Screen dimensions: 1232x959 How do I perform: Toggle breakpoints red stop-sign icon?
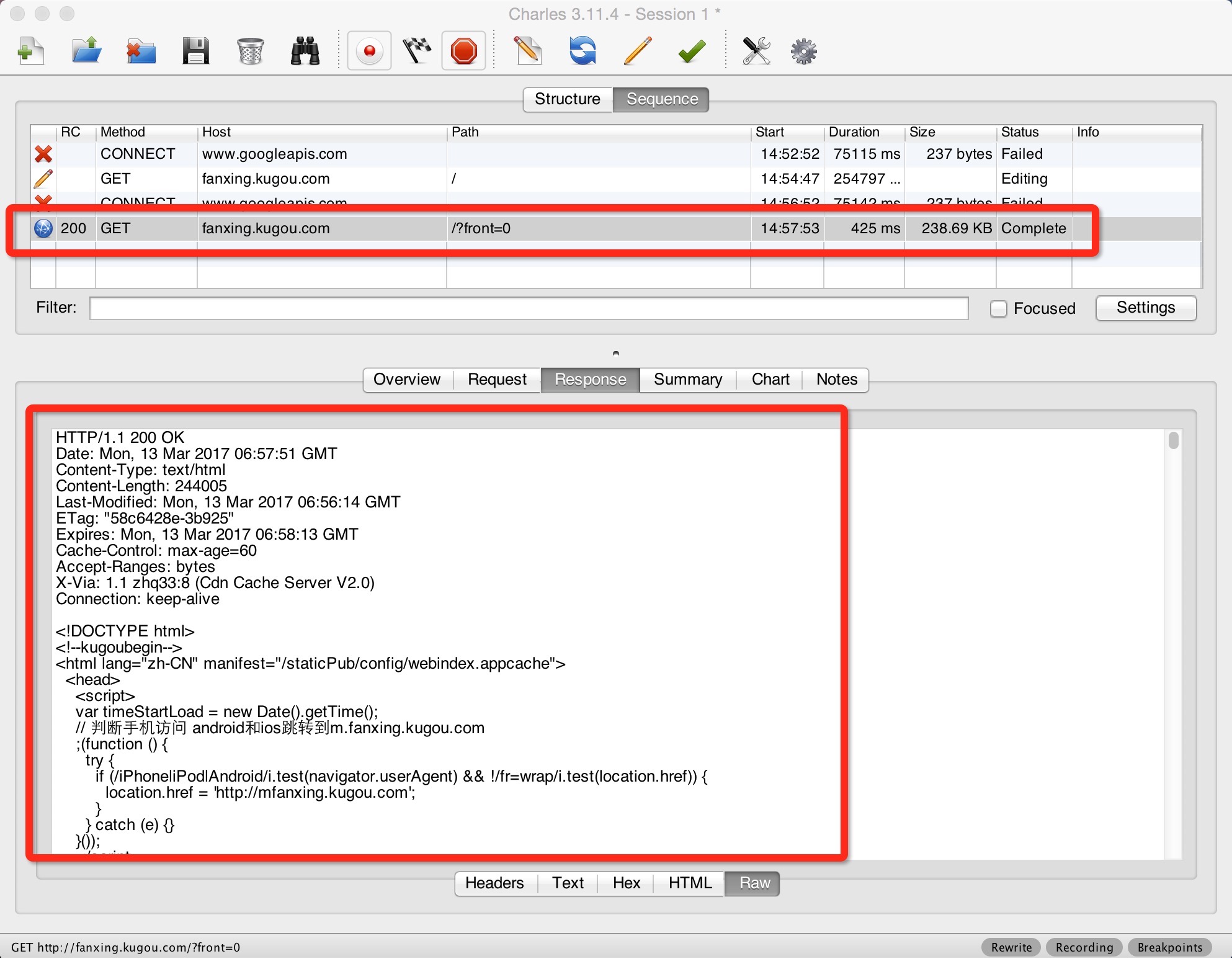point(464,51)
